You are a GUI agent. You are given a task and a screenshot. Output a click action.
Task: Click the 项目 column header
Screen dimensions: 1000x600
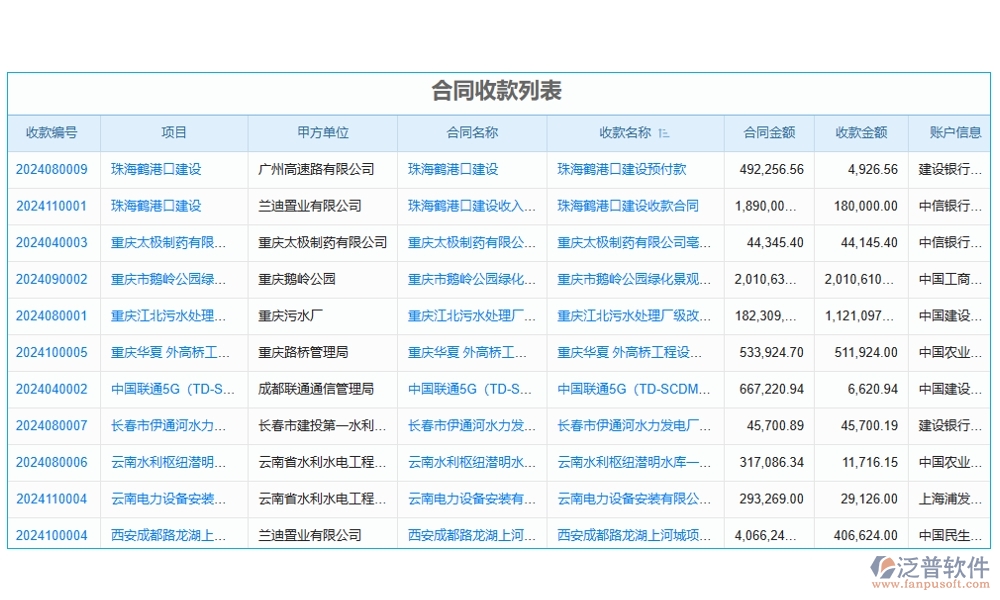pyautogui.click(x=173, y=133)
